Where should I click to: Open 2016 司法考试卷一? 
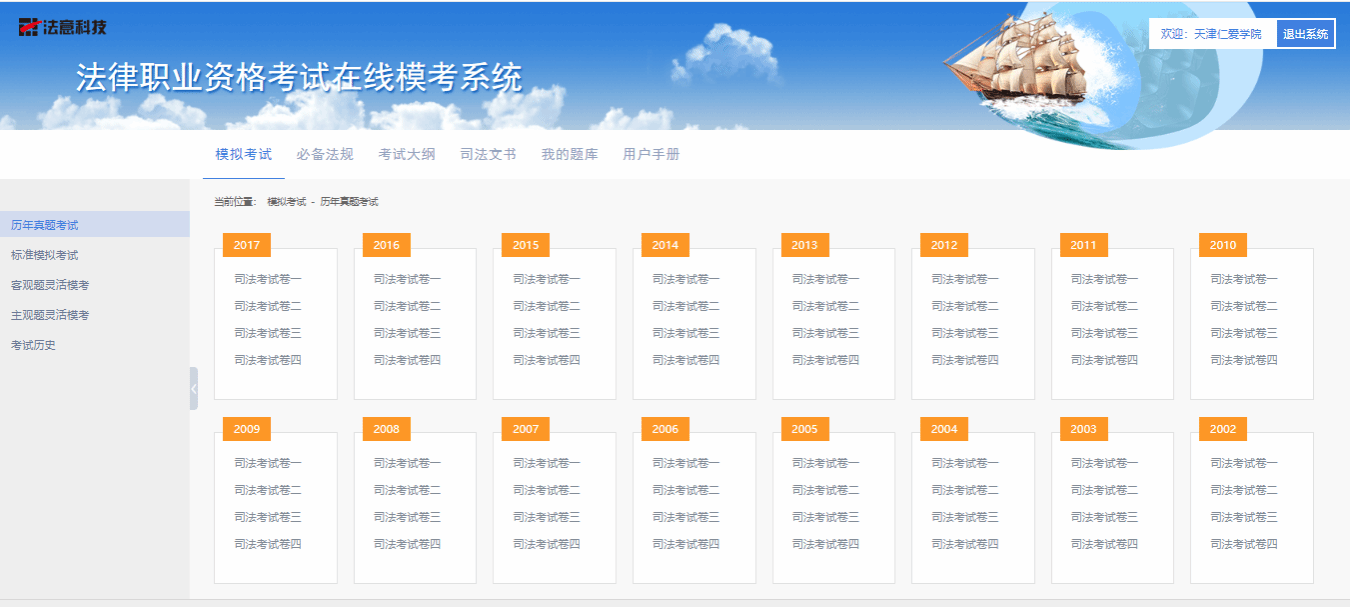coord(407,279)
